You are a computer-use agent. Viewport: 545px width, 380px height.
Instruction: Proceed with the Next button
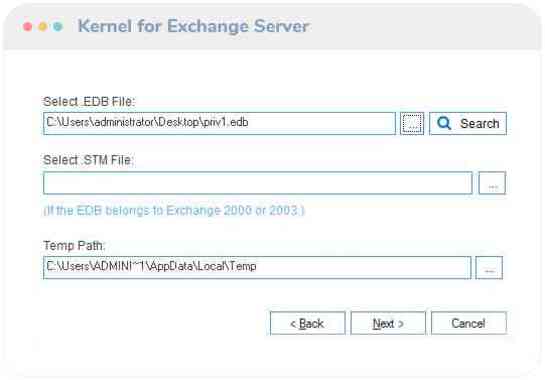[x=388, y=323]
